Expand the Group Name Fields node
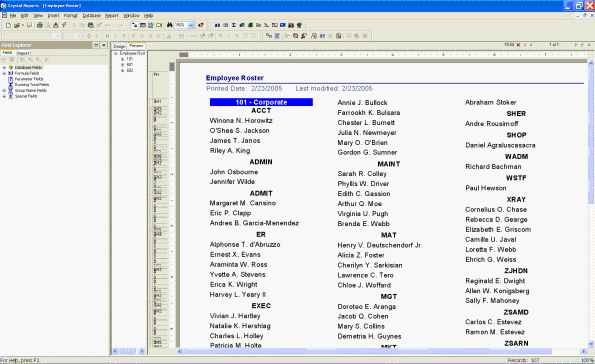 coord(4,91)
